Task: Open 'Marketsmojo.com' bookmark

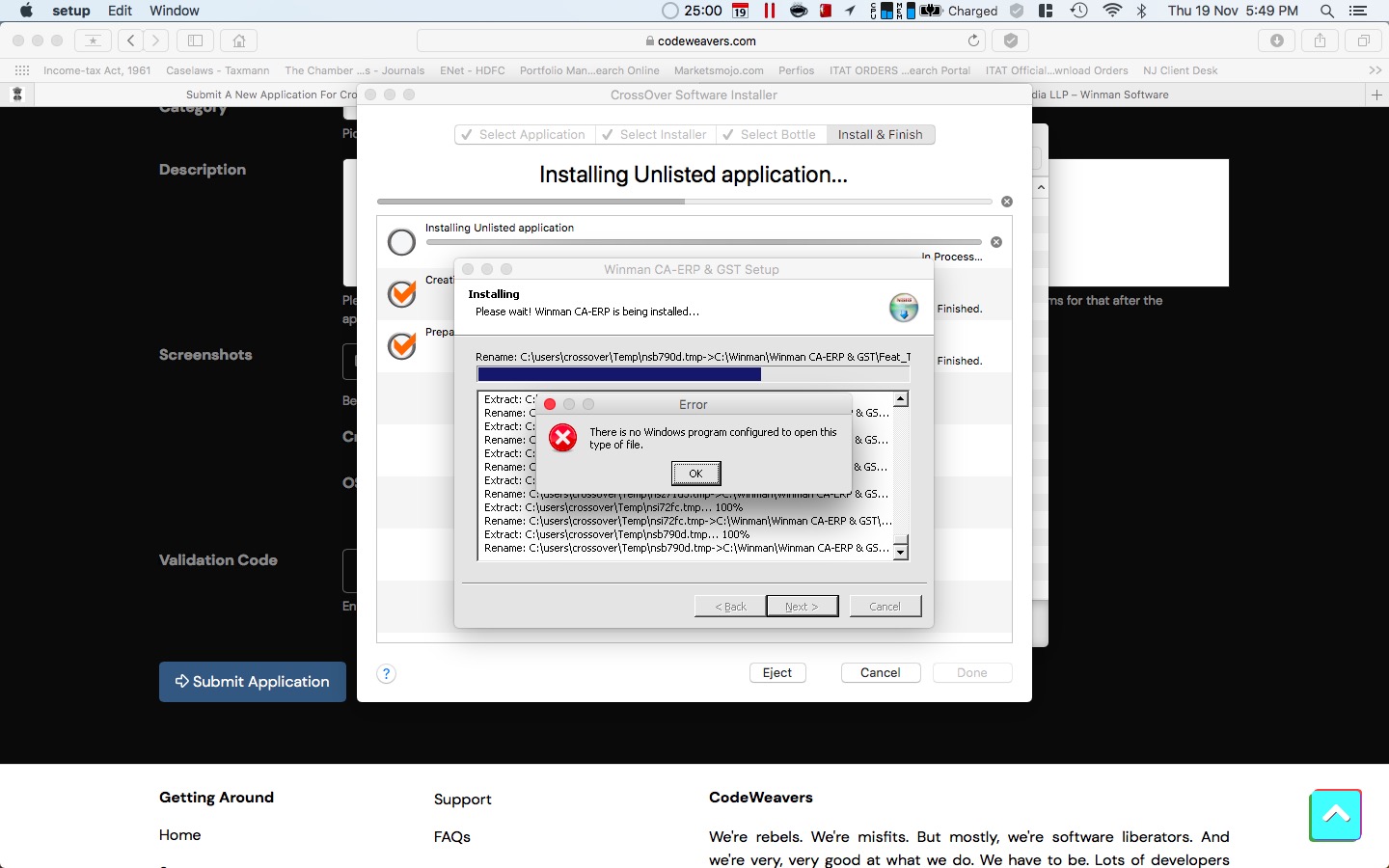Action: pos(719,70)
